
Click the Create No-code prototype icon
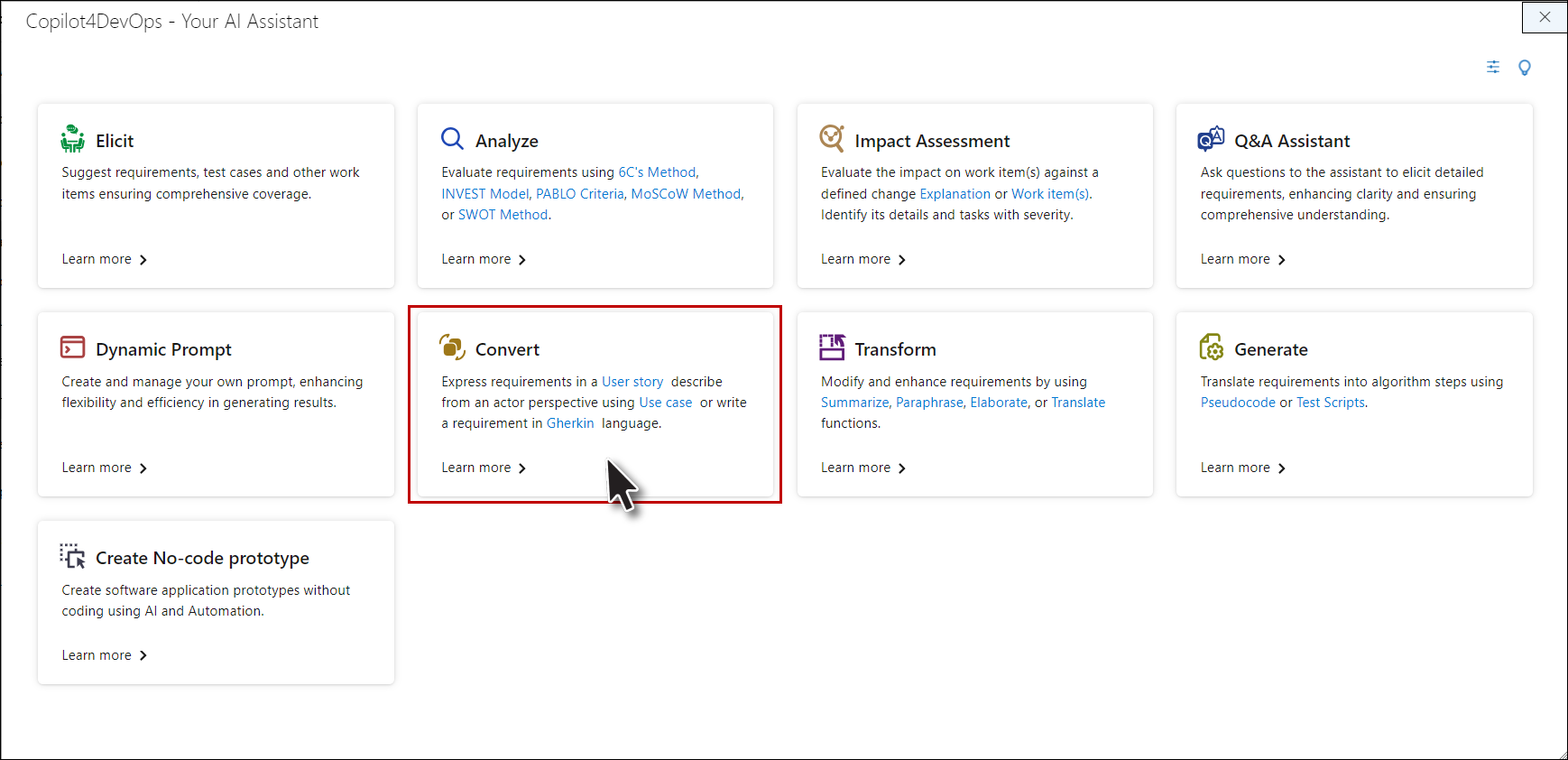pyautogui.click(x=72, y=556)
